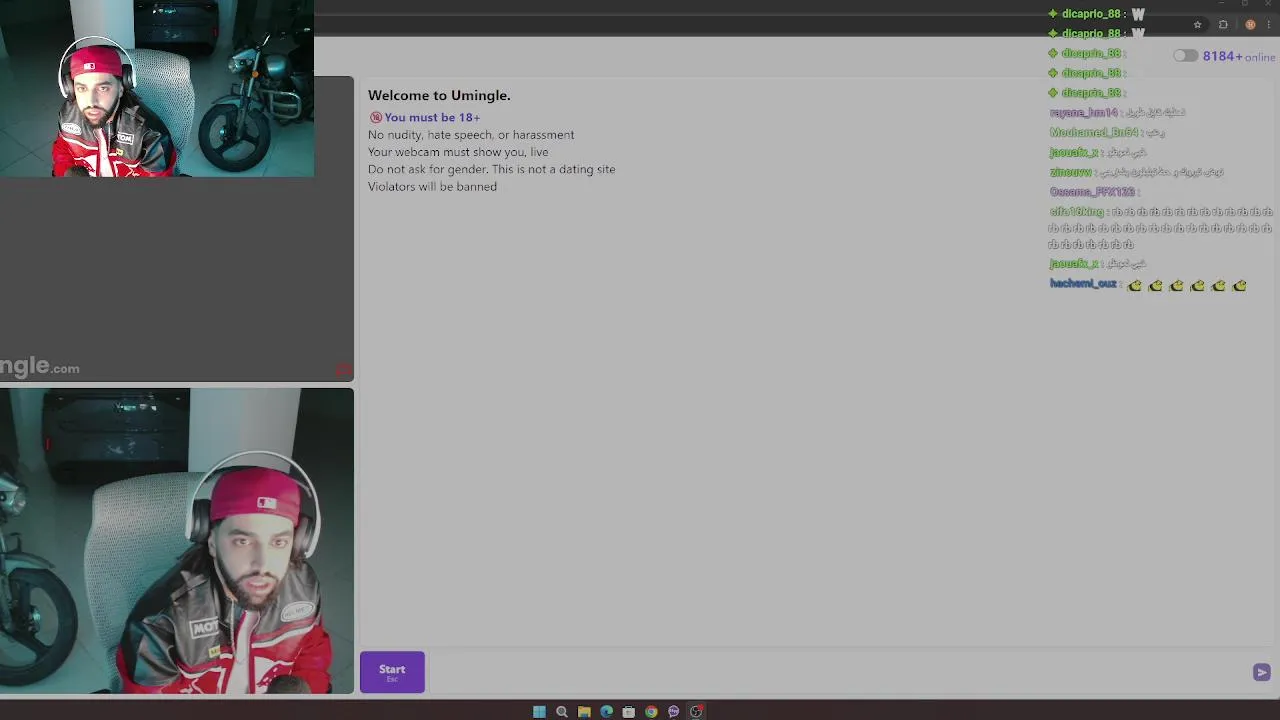This screenshot has width=1280, height=720.
Task: Bookmark this page with the star icon
Action: click(1197, 25)
